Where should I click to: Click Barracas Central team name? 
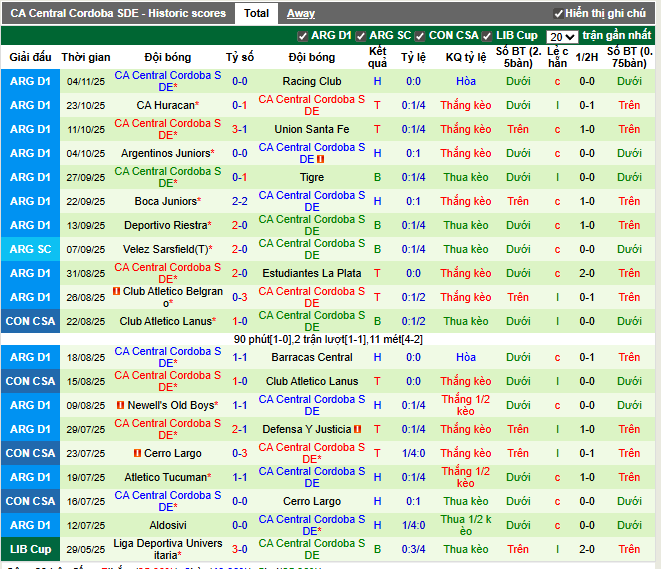point(312,357)
